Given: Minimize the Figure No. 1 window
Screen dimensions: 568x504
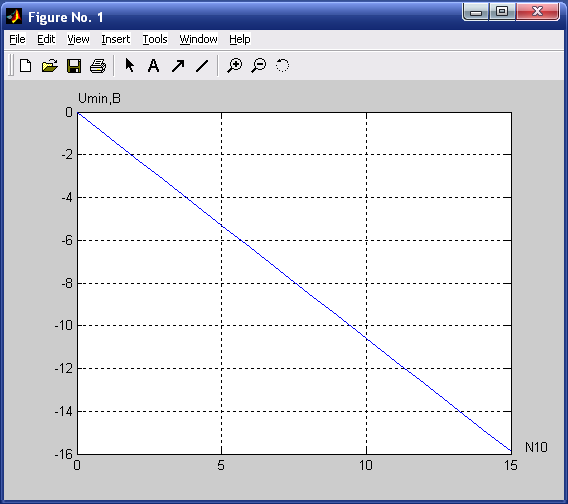Looking at the screenshot, I should tap(476, 12).
